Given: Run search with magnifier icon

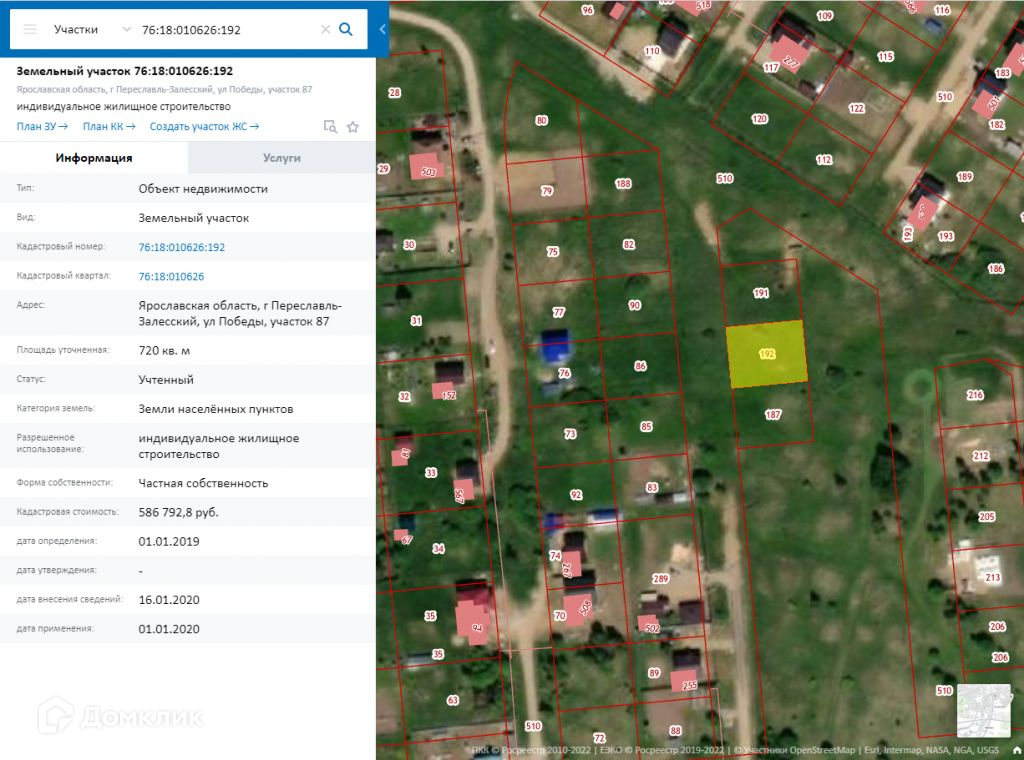Looking at the screenshot, I should pyautogui.click(x=345, y=29).
